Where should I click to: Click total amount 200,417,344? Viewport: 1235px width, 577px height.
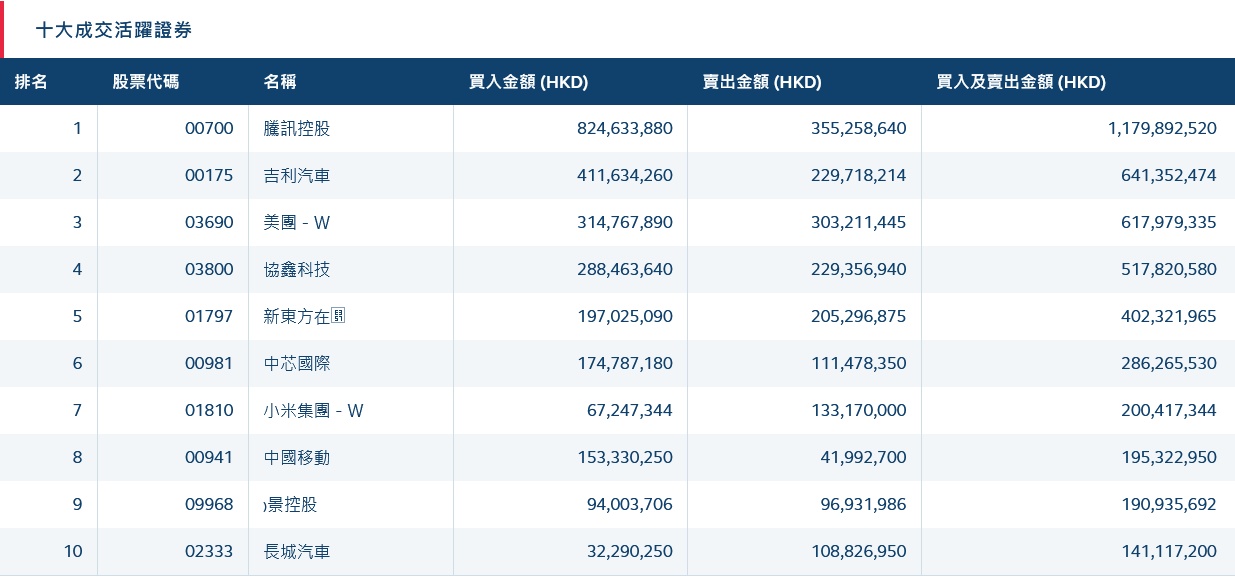pos(1169,410)
